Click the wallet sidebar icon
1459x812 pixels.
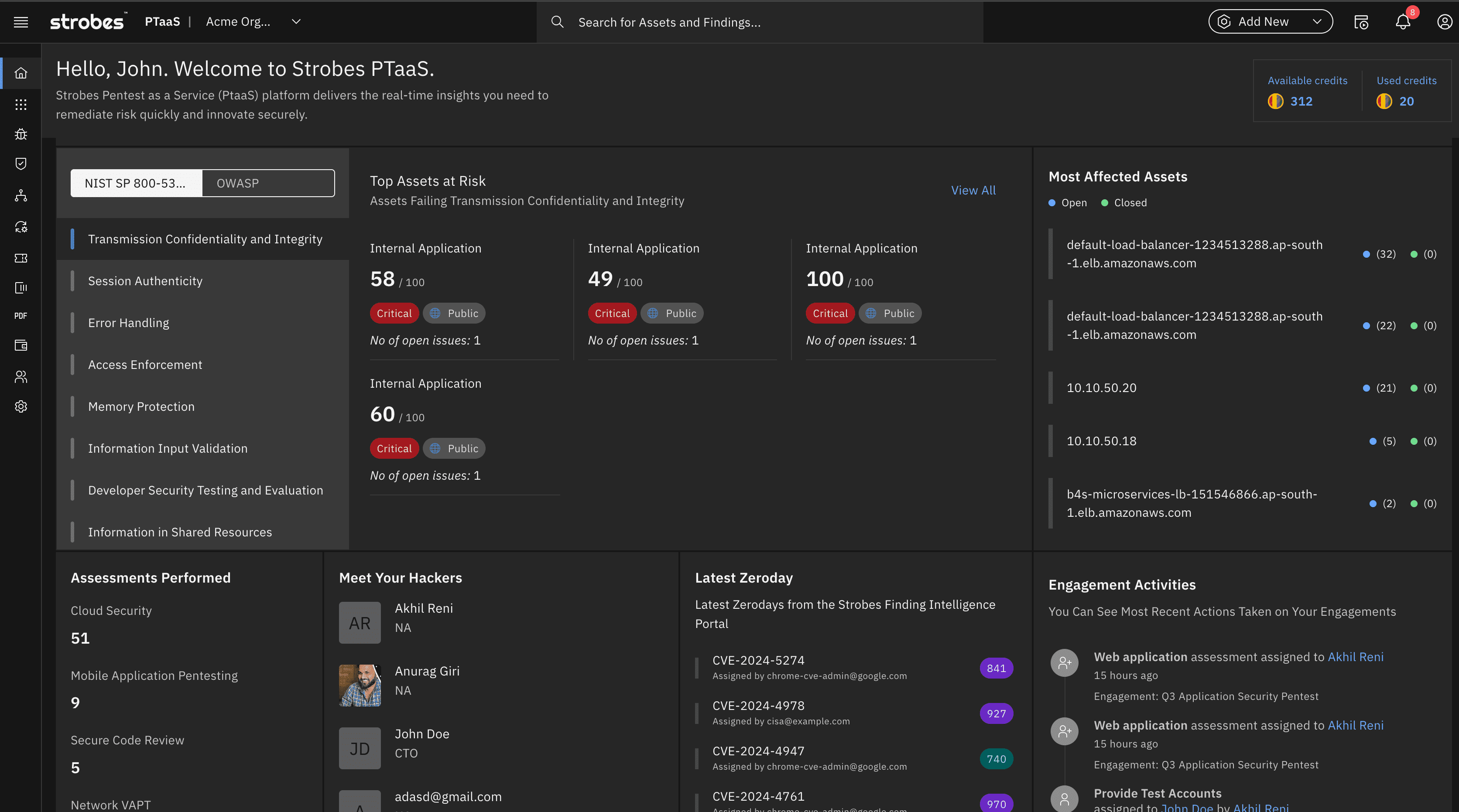[x=21, y=345]
